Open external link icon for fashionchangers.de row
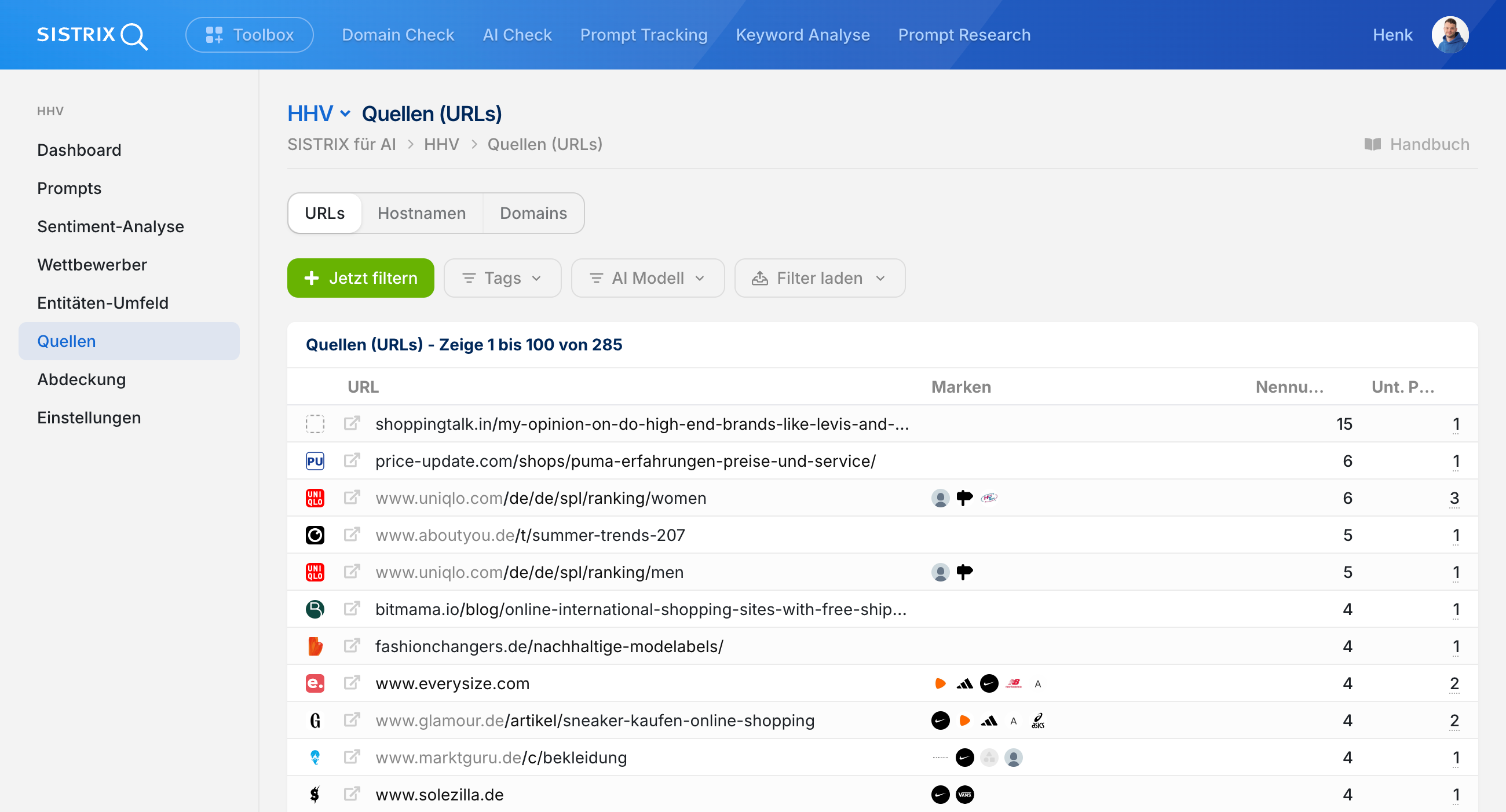 (x=352, y=646)
